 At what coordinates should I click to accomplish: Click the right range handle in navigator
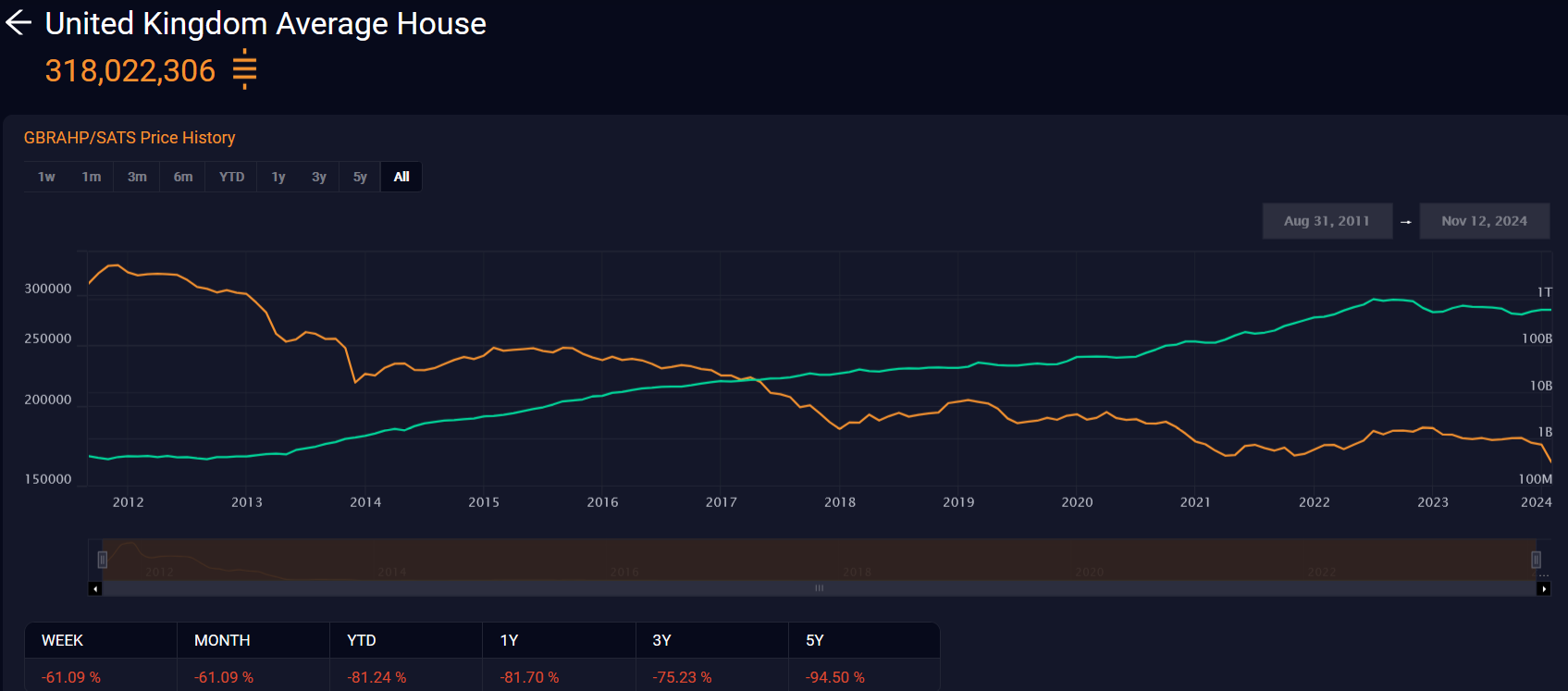click(1536, 560)
